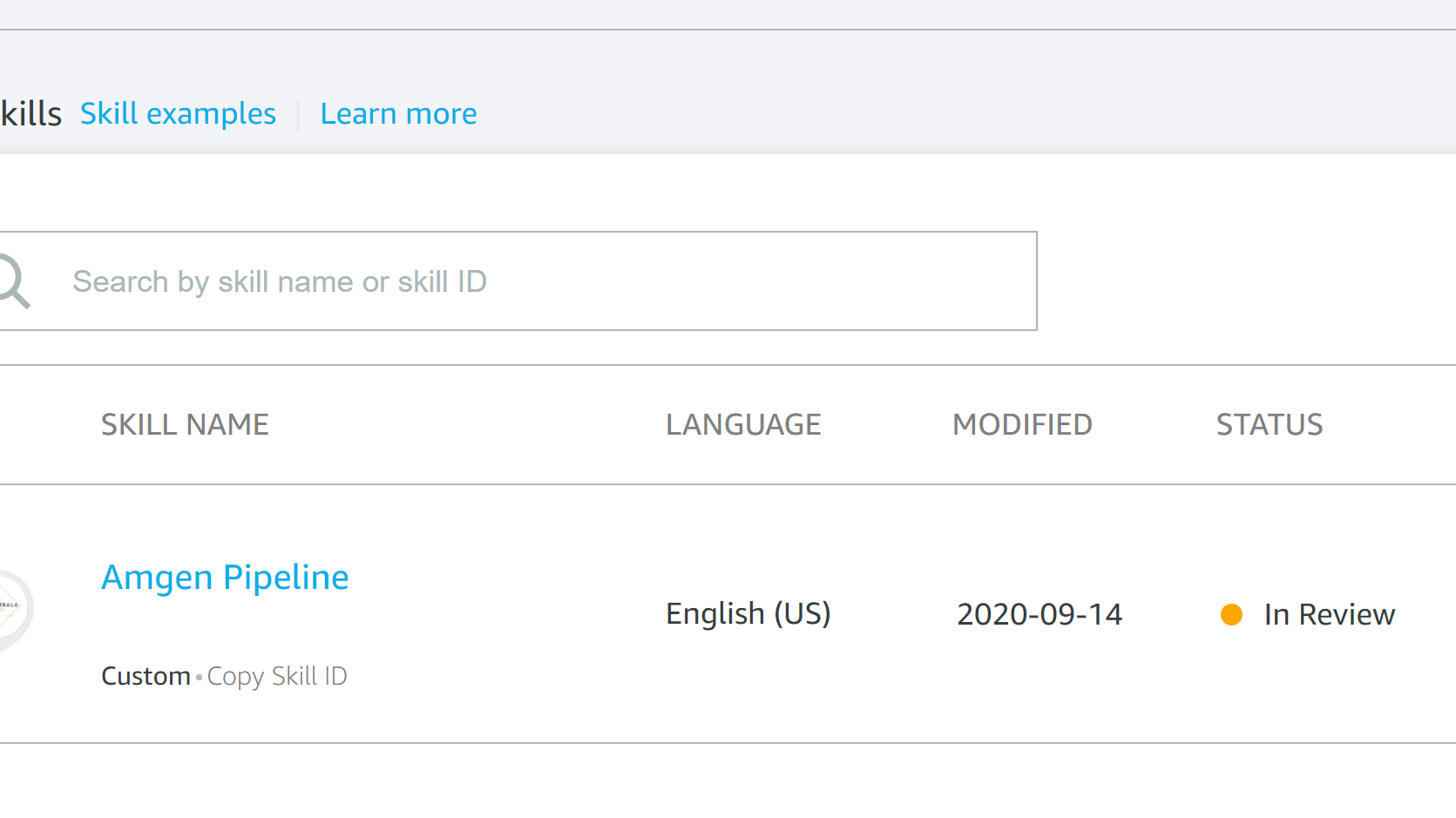Click the orange In Review status dot
Screen dimensions: 1456x818
tap(1231, 615)
